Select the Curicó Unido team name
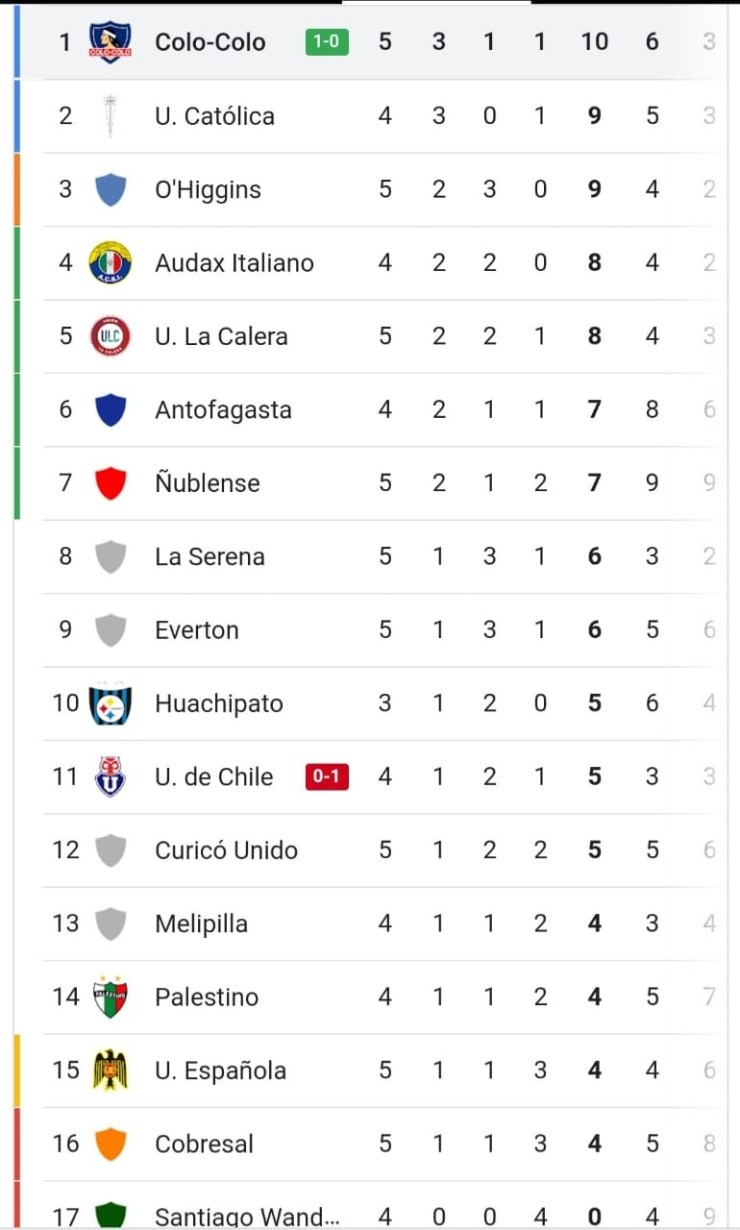 click(226, 850)
